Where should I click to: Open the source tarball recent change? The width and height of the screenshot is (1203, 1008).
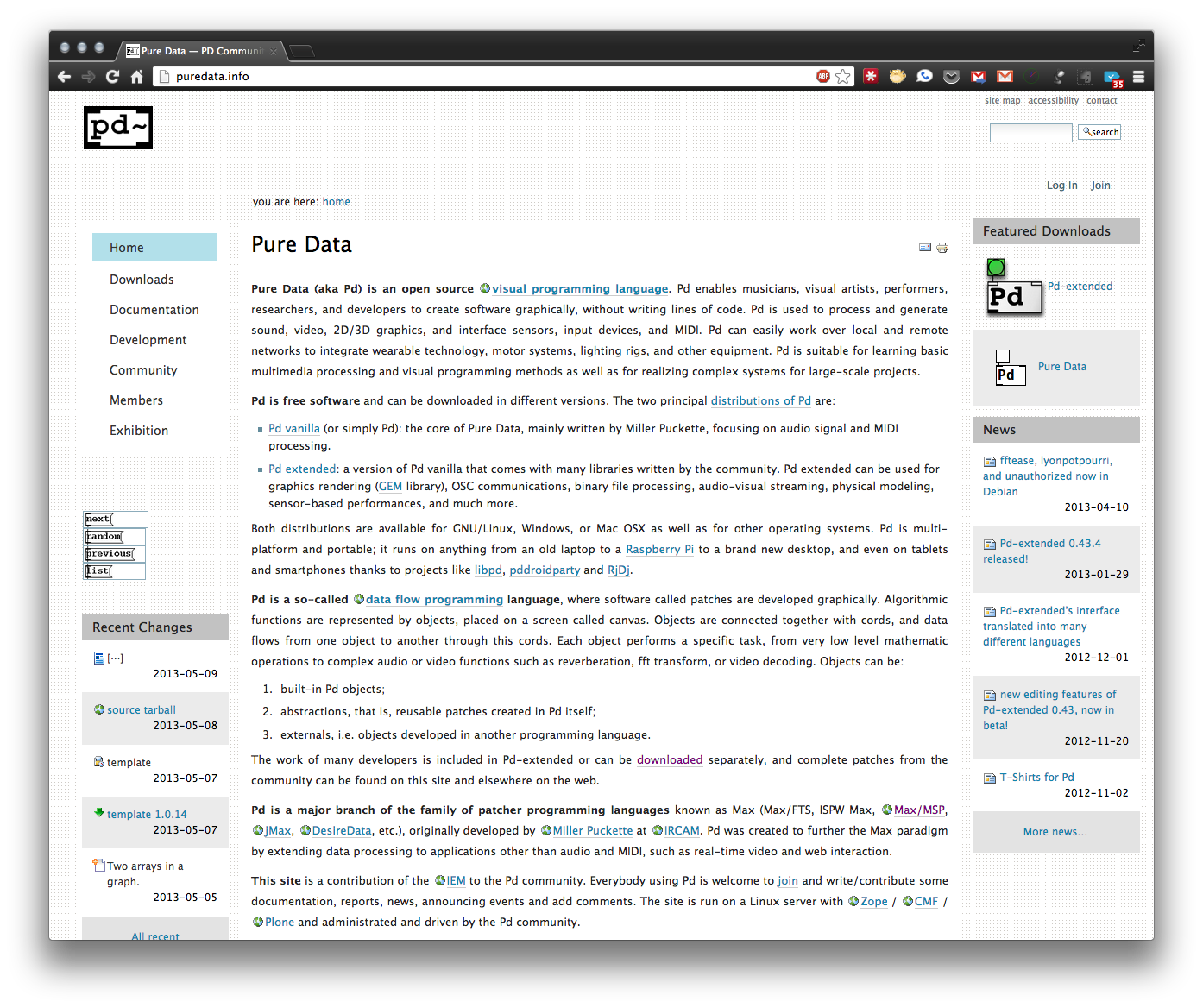click(x=142, y=709)
